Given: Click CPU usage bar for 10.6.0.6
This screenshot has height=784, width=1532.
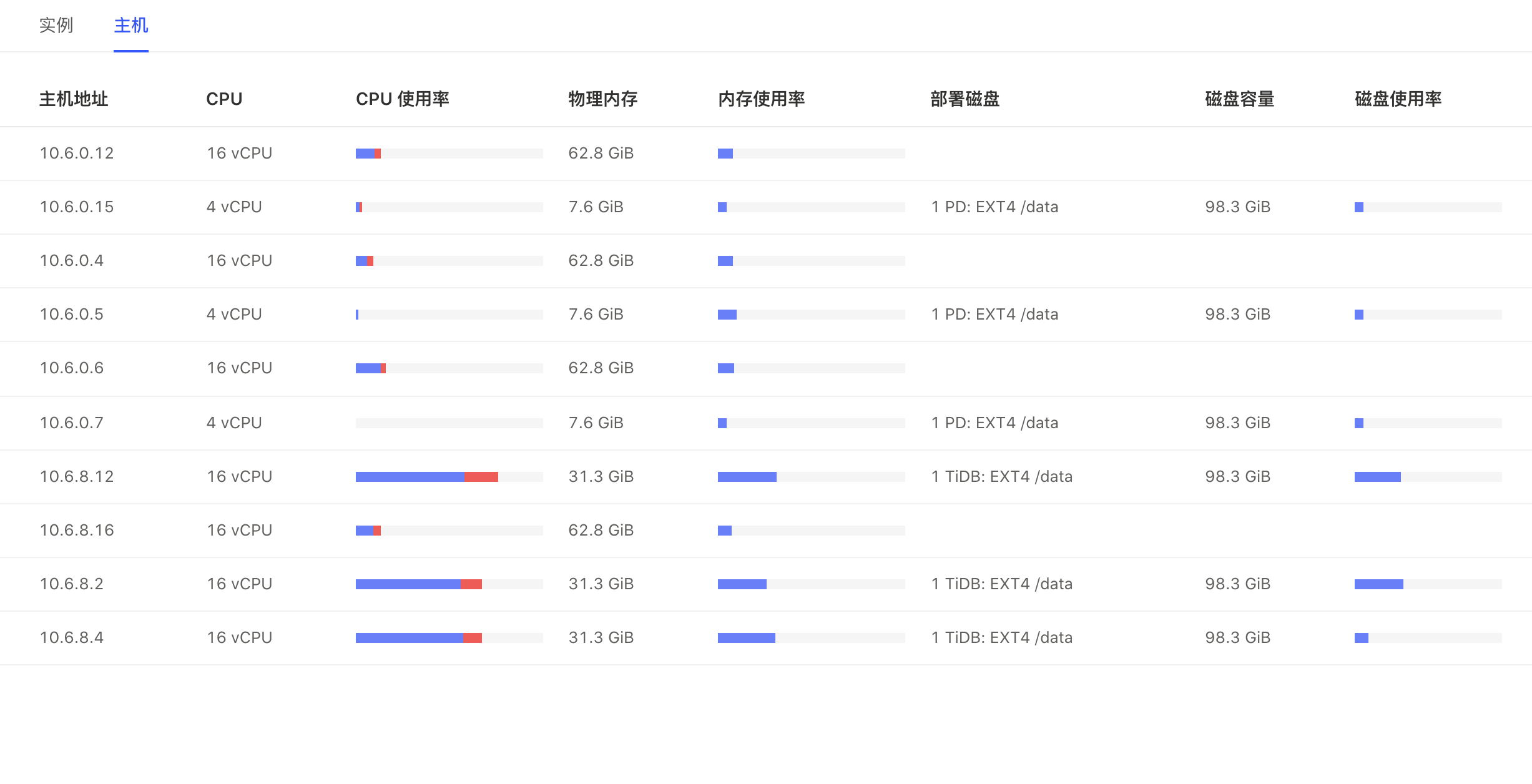Looking at the screenshot, I should click(x=449, y=368).
